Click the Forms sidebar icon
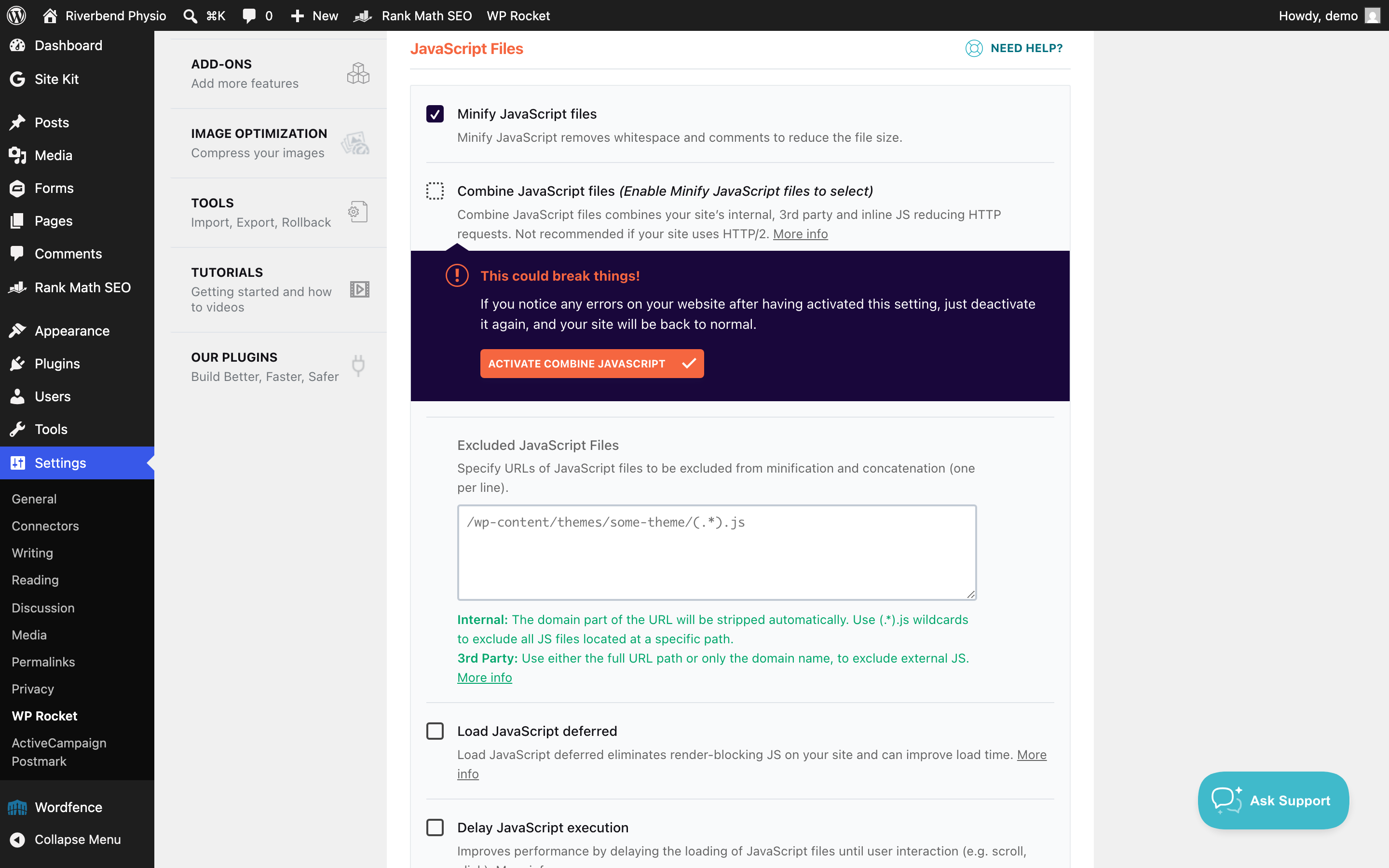The image size is (1389, 868). point(17,188)
